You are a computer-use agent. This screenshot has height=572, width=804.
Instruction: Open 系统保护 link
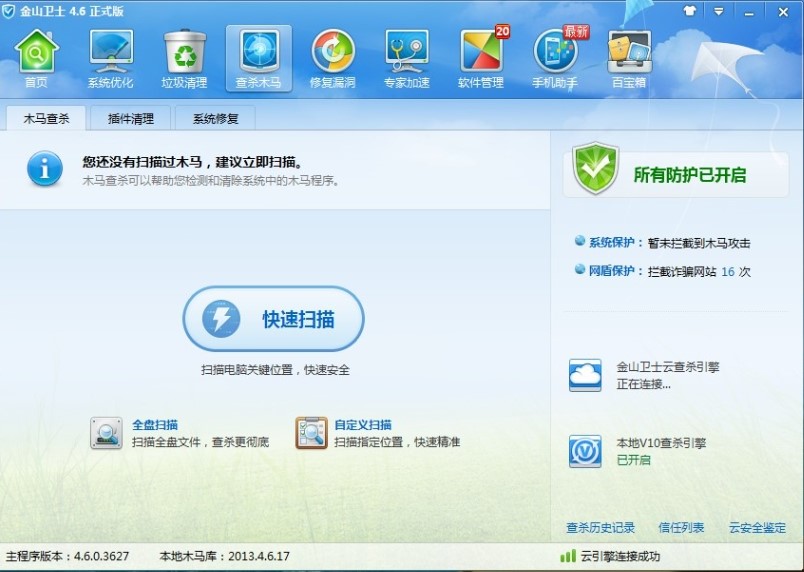(x=611, y=242)
